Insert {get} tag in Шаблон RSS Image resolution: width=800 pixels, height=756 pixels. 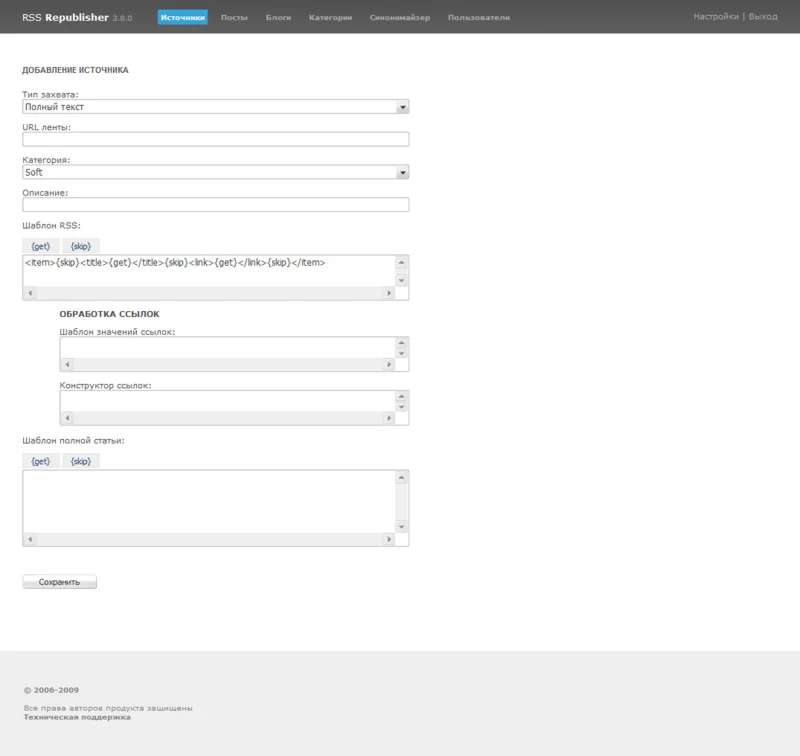pyautogui.click(x=41, y=245)
